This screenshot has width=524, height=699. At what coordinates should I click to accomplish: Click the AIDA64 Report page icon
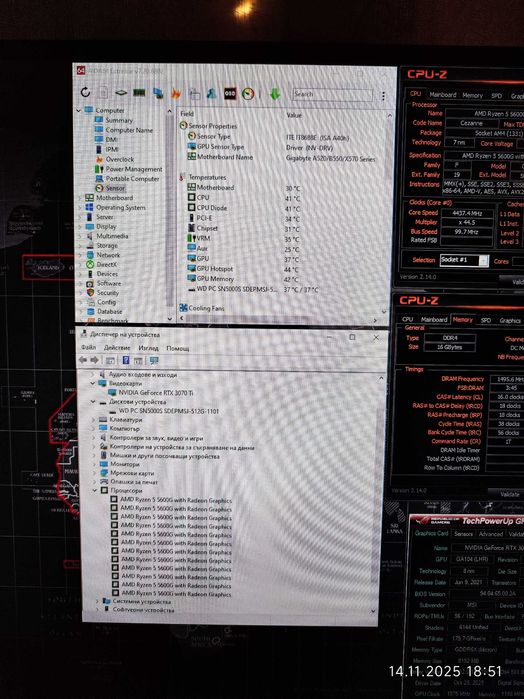click(103, 92)
